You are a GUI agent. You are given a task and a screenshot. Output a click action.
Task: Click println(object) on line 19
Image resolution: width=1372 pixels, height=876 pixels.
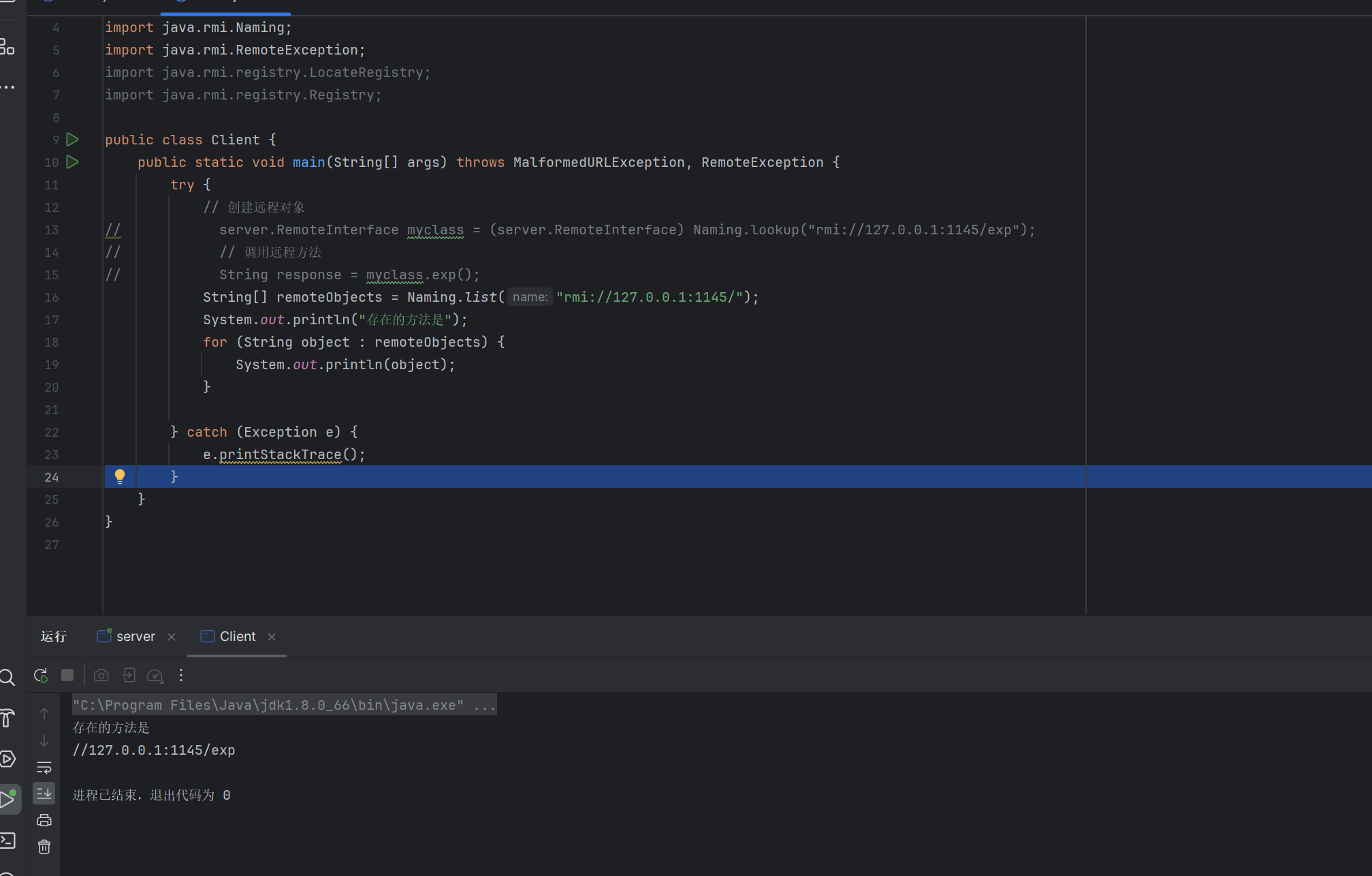[x=386, y=364]
